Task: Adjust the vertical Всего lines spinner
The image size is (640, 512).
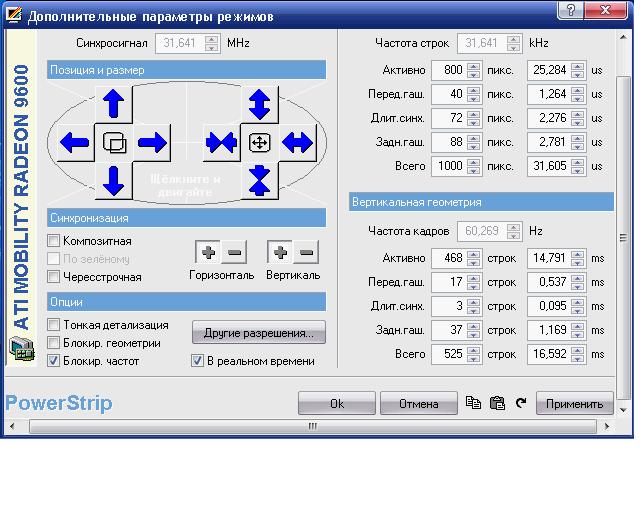Action: coord(474,354)
